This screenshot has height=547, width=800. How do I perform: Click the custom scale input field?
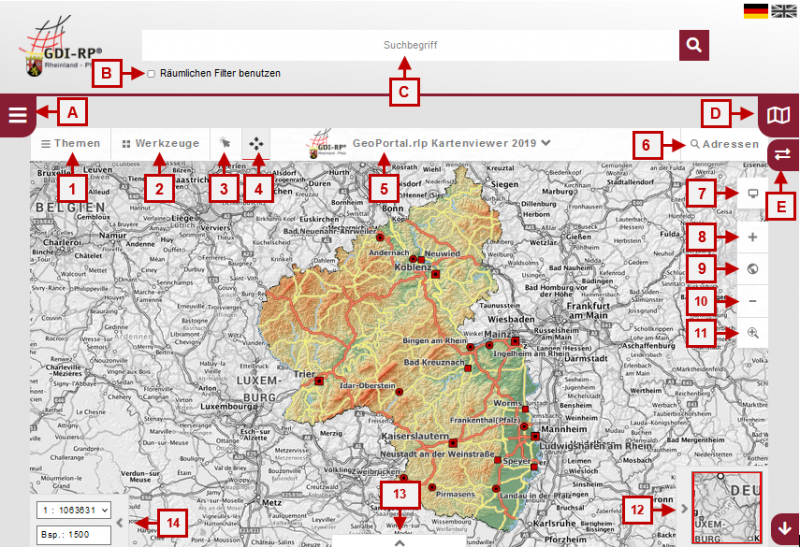coord(74,535)
